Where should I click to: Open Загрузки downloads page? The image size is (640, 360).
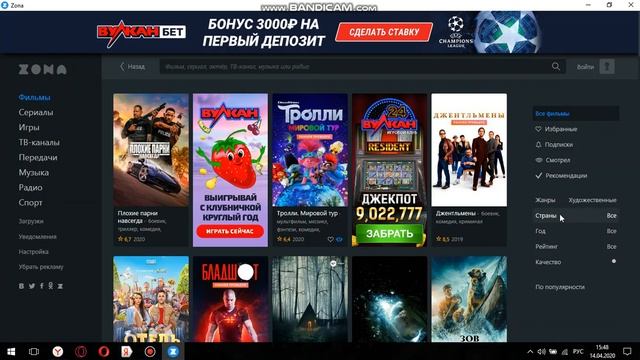(31, 221)
